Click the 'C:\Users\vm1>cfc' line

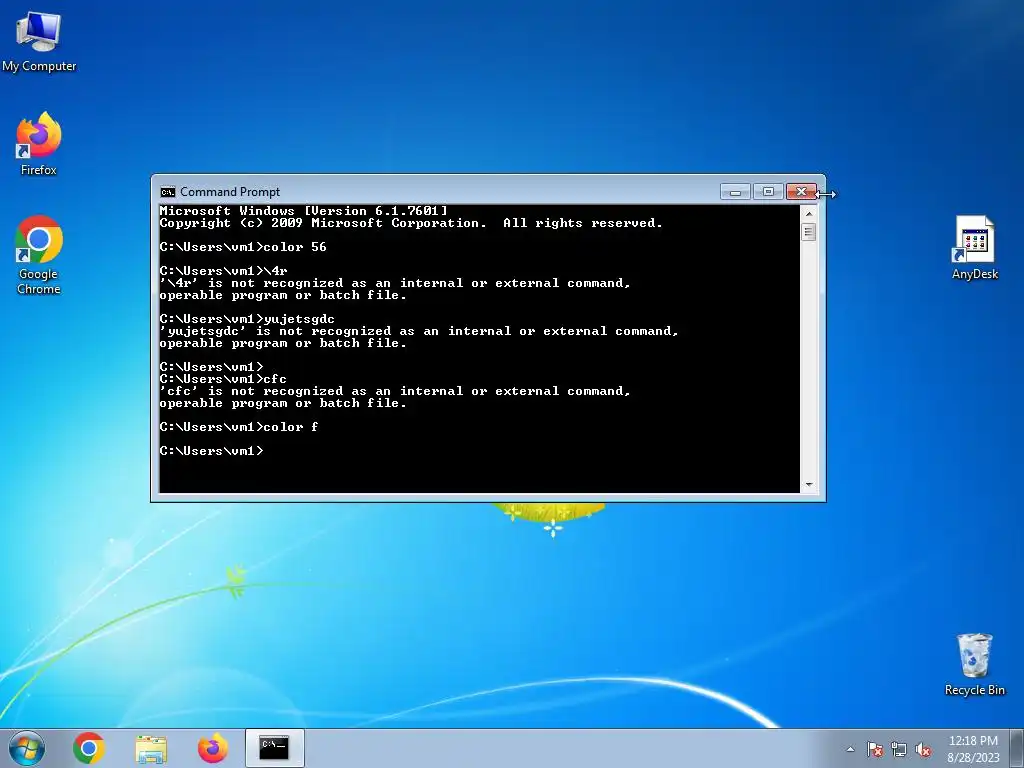point(223,379)
